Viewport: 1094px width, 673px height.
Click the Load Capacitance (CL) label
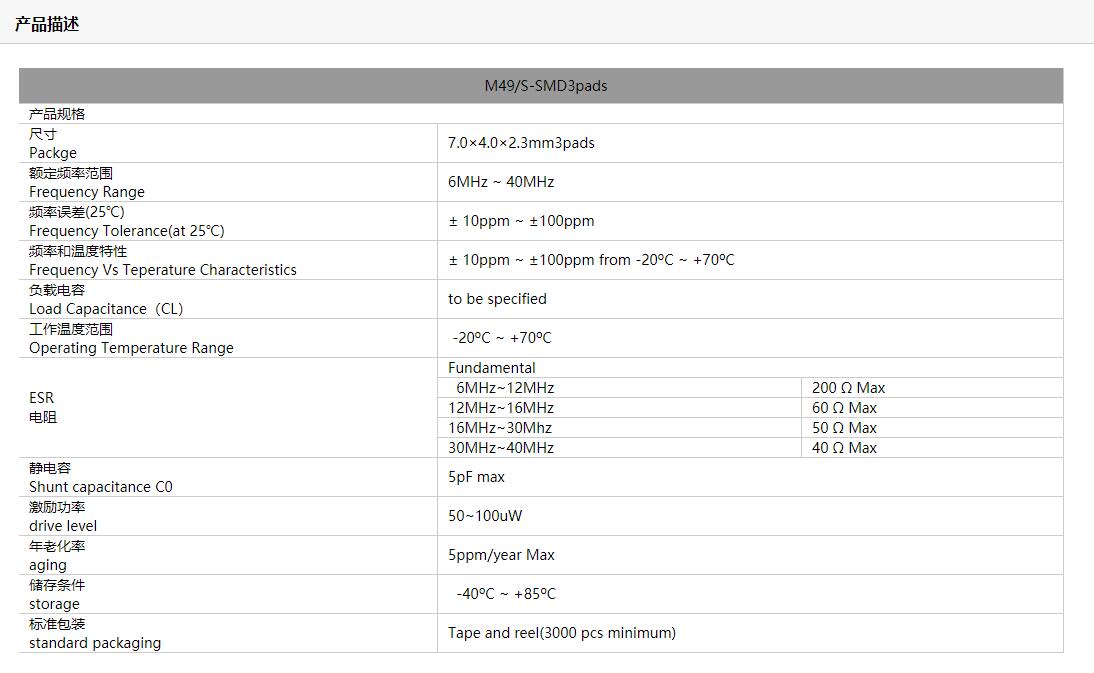pos(106,309)
